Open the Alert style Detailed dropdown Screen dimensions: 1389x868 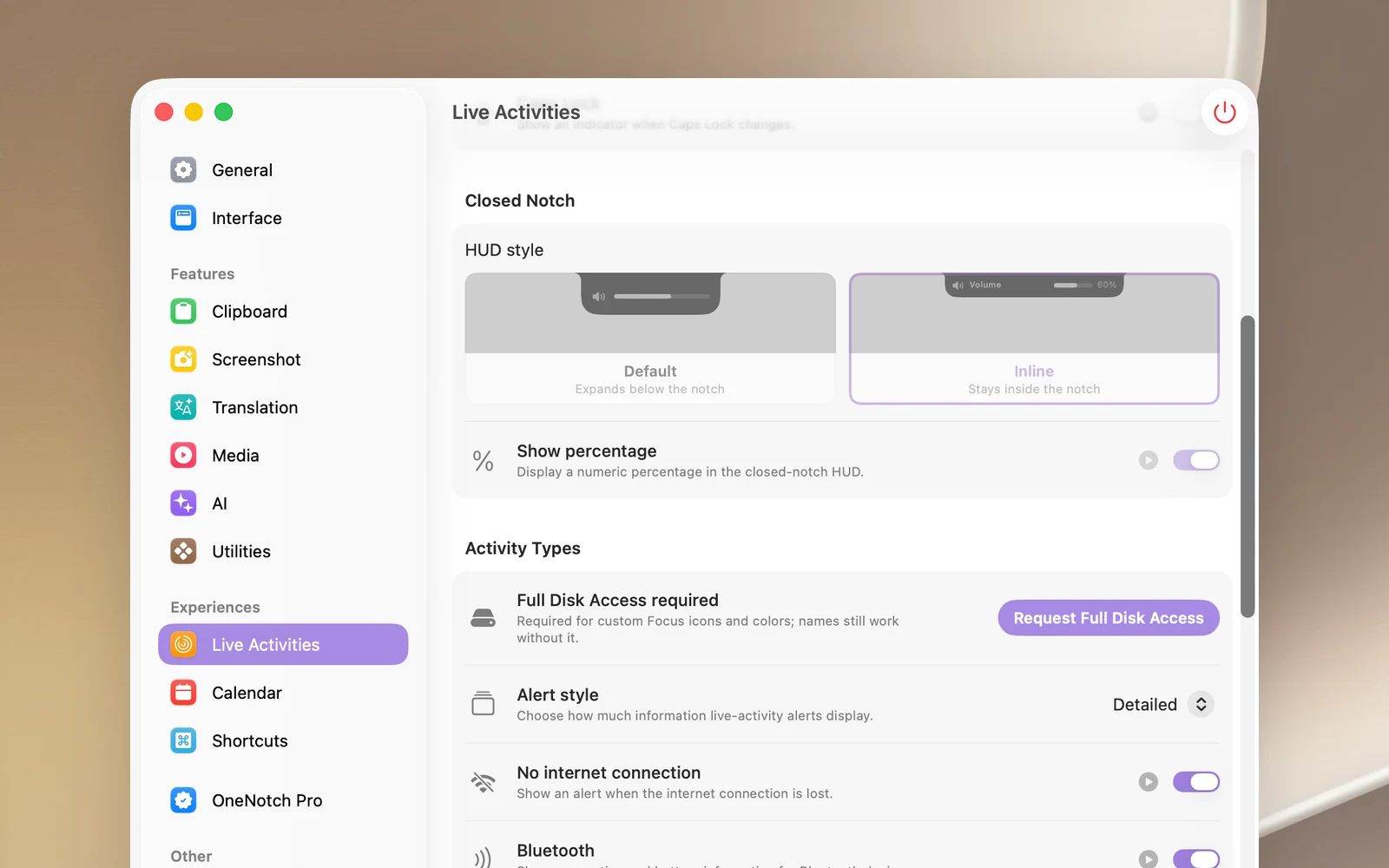click(1162, 705)
